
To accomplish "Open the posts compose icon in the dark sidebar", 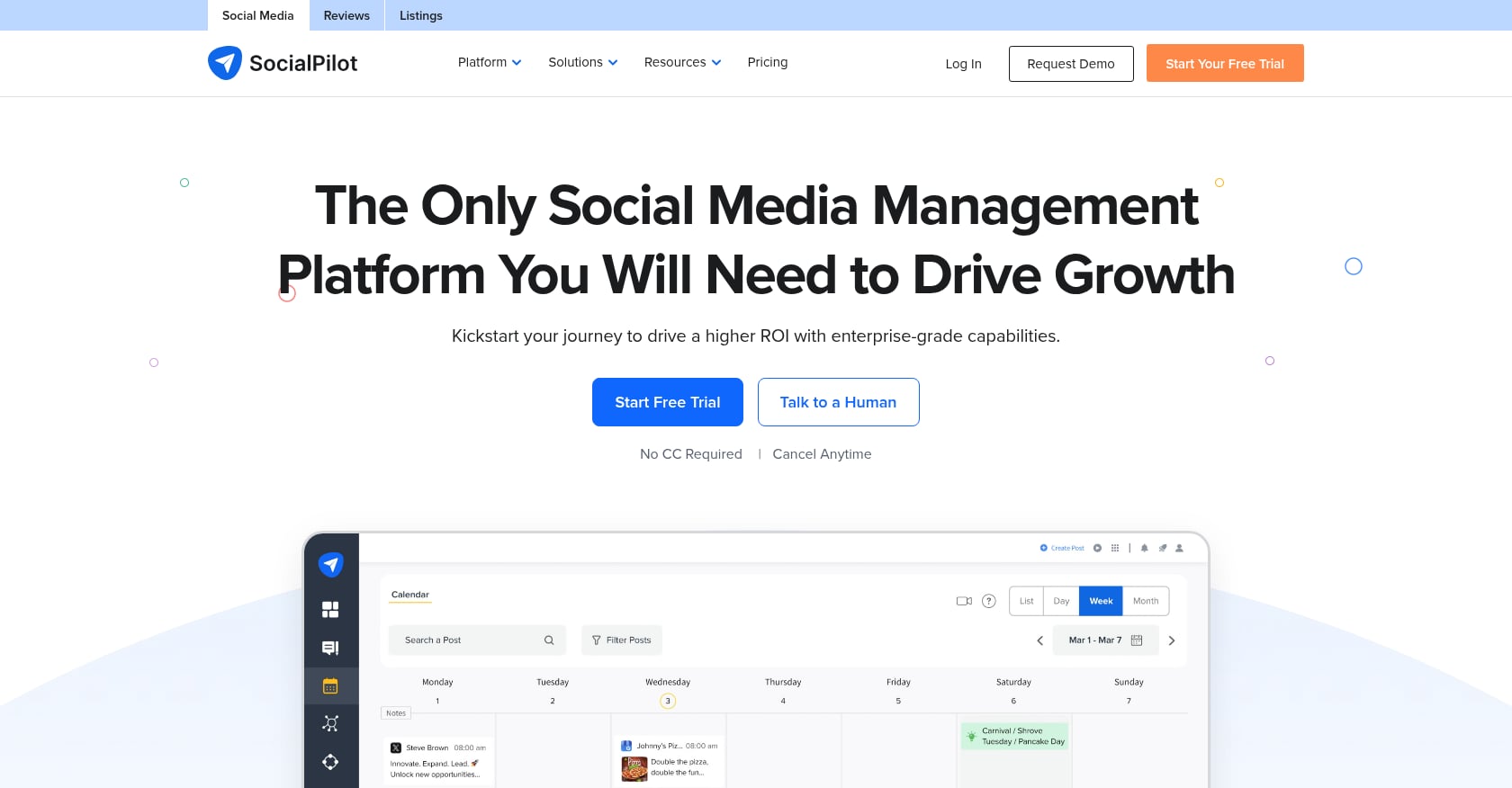I will pos(330,648).
